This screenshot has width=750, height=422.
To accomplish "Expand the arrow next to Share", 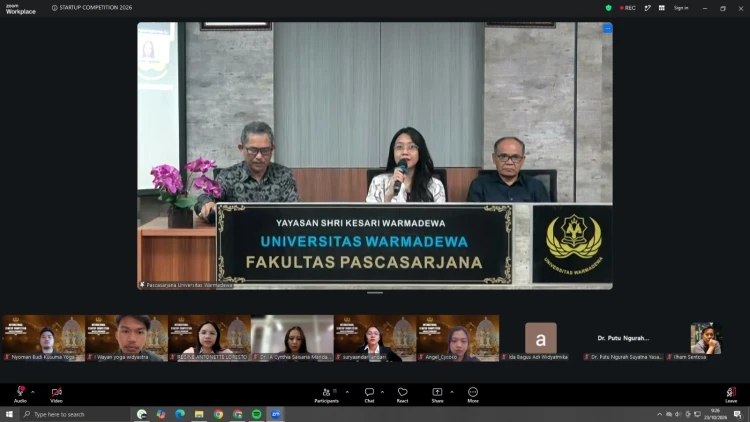I will [452, 392].
